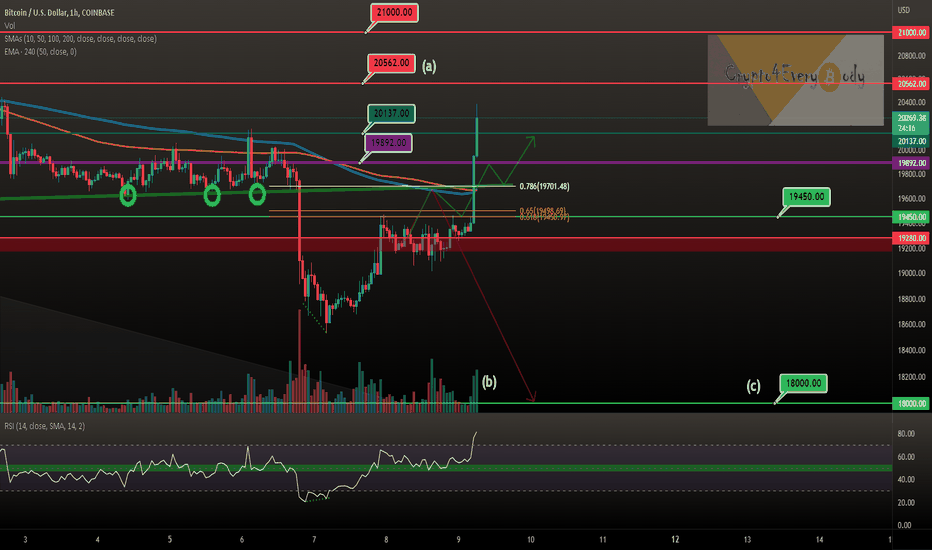Screen dimensions: 932x550
Task: Select the RSI (14, close, SMA) legend
Action: click(x=45, y=426)
